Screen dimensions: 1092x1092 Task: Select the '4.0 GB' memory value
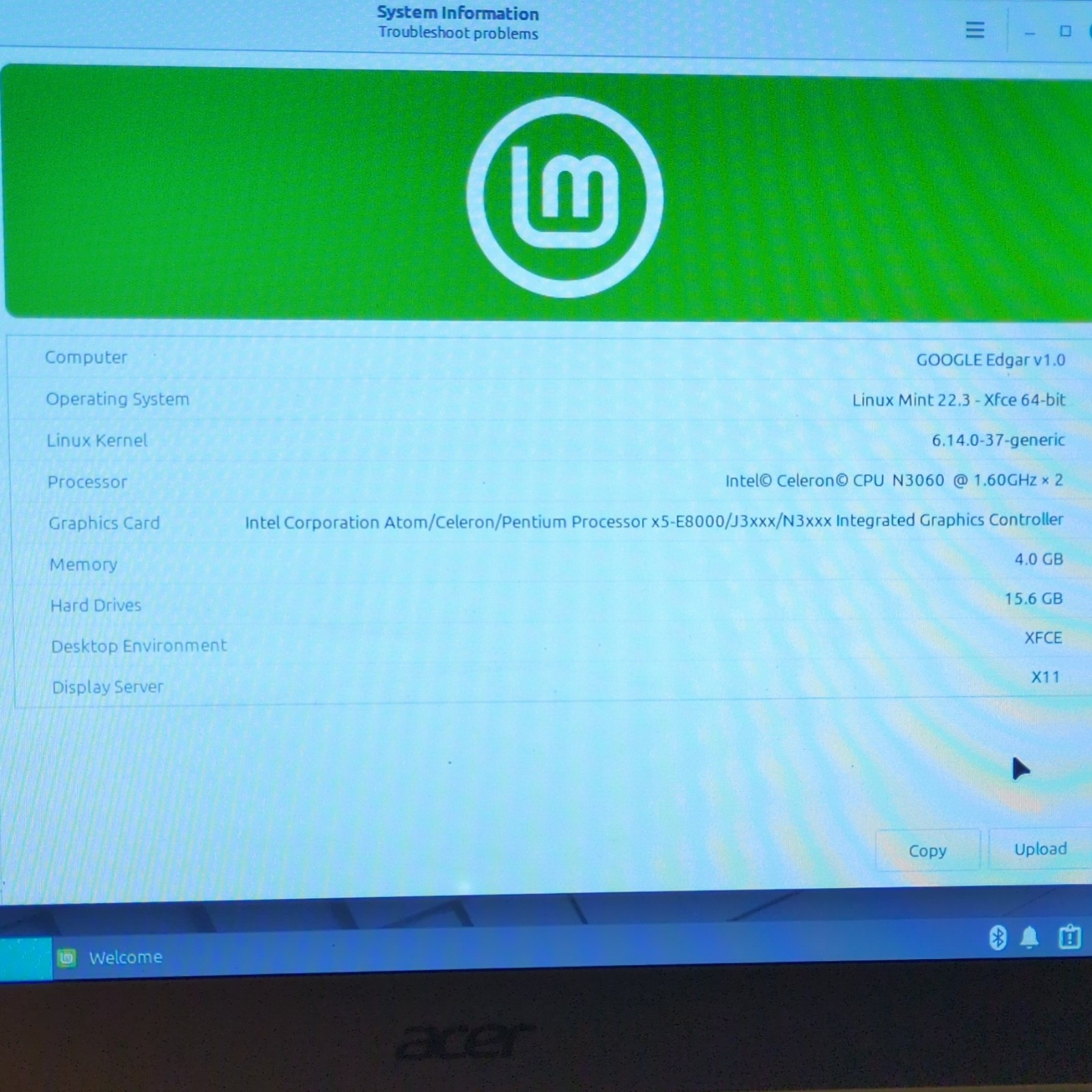[x=1038, y=559]
